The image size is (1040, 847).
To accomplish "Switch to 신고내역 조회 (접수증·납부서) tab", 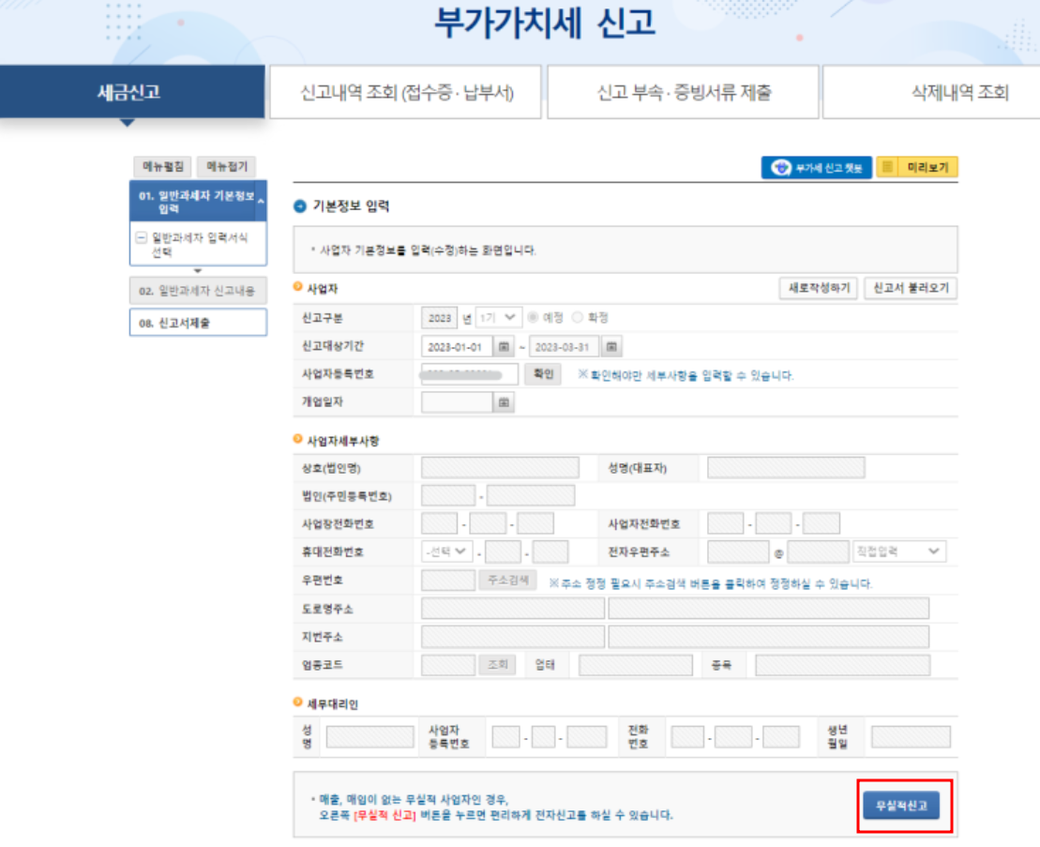I will coord(406,93).
